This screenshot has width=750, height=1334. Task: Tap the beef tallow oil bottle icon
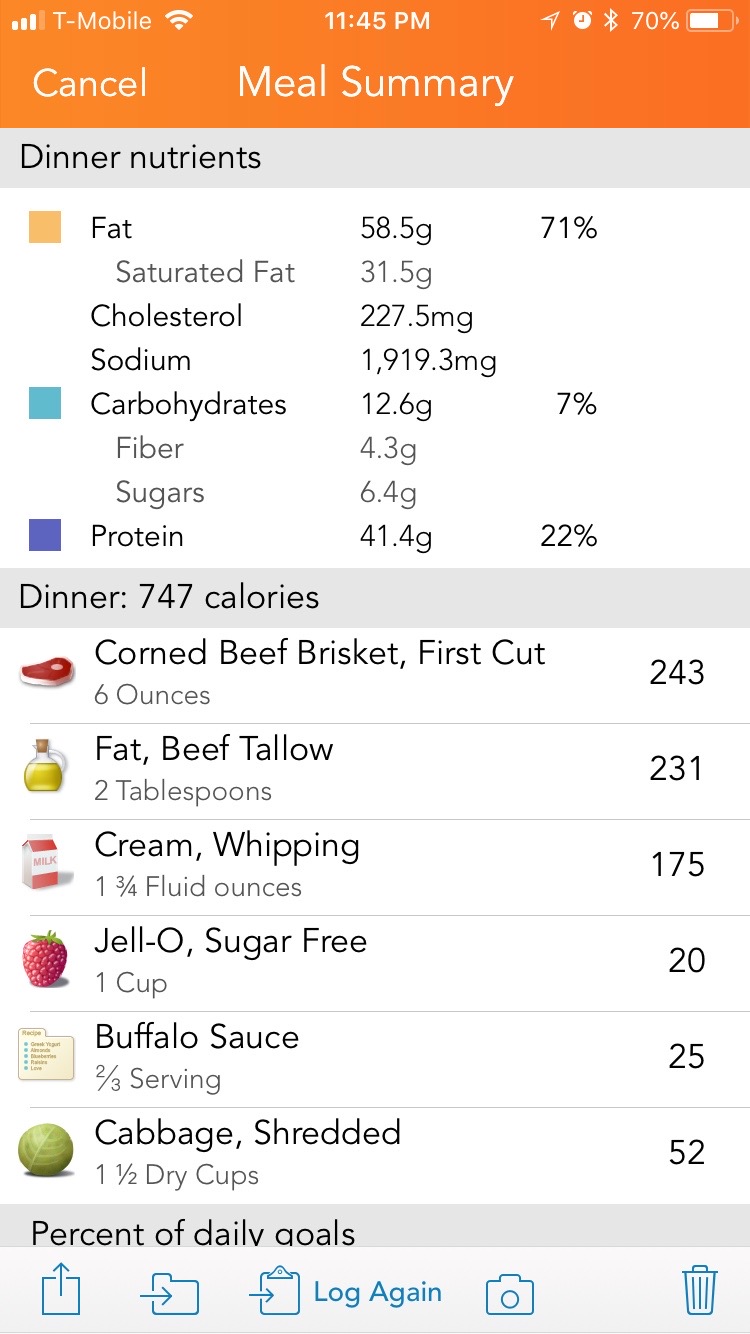[x=46, y=767]
